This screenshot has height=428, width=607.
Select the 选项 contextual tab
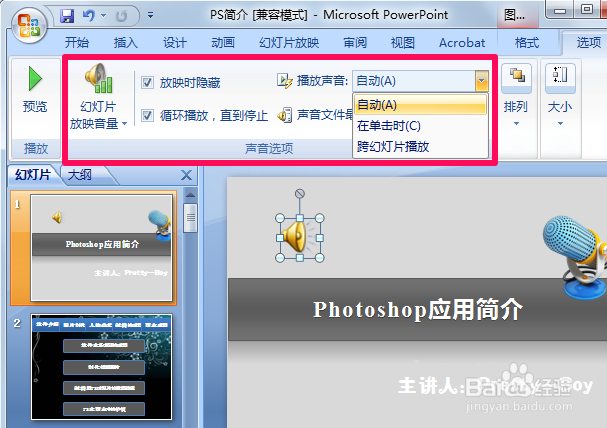(589, 43)
